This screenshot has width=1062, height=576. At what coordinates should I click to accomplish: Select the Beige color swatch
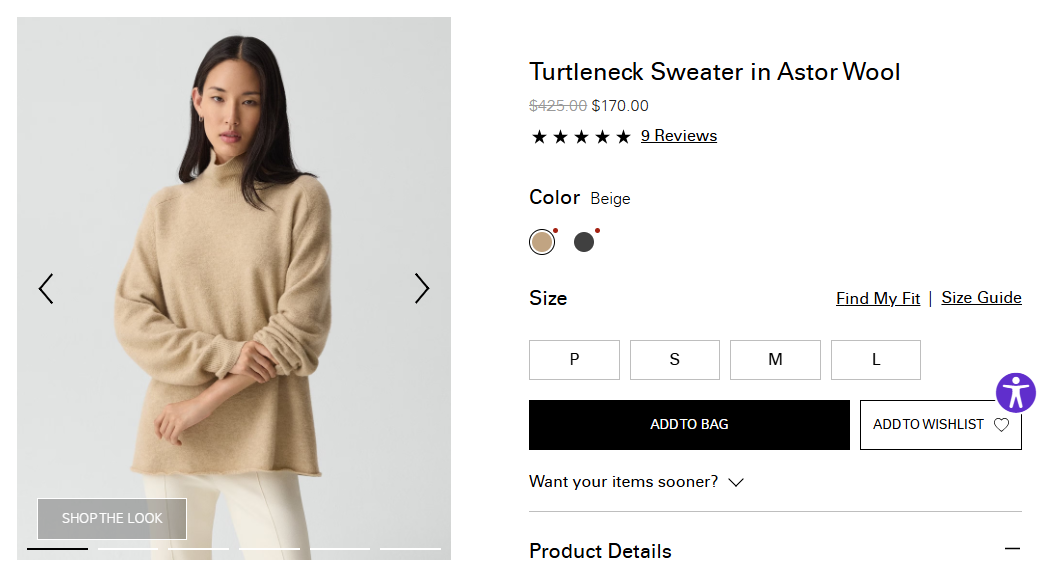[x=542, y=242]
